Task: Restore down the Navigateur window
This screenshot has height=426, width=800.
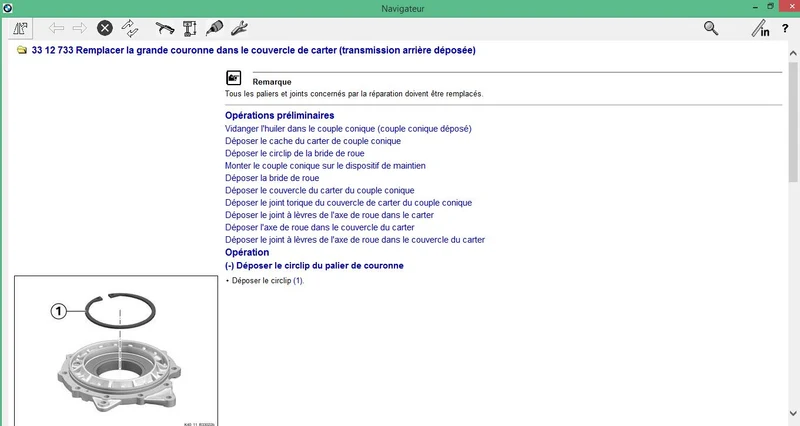Action: click(770, 7)
